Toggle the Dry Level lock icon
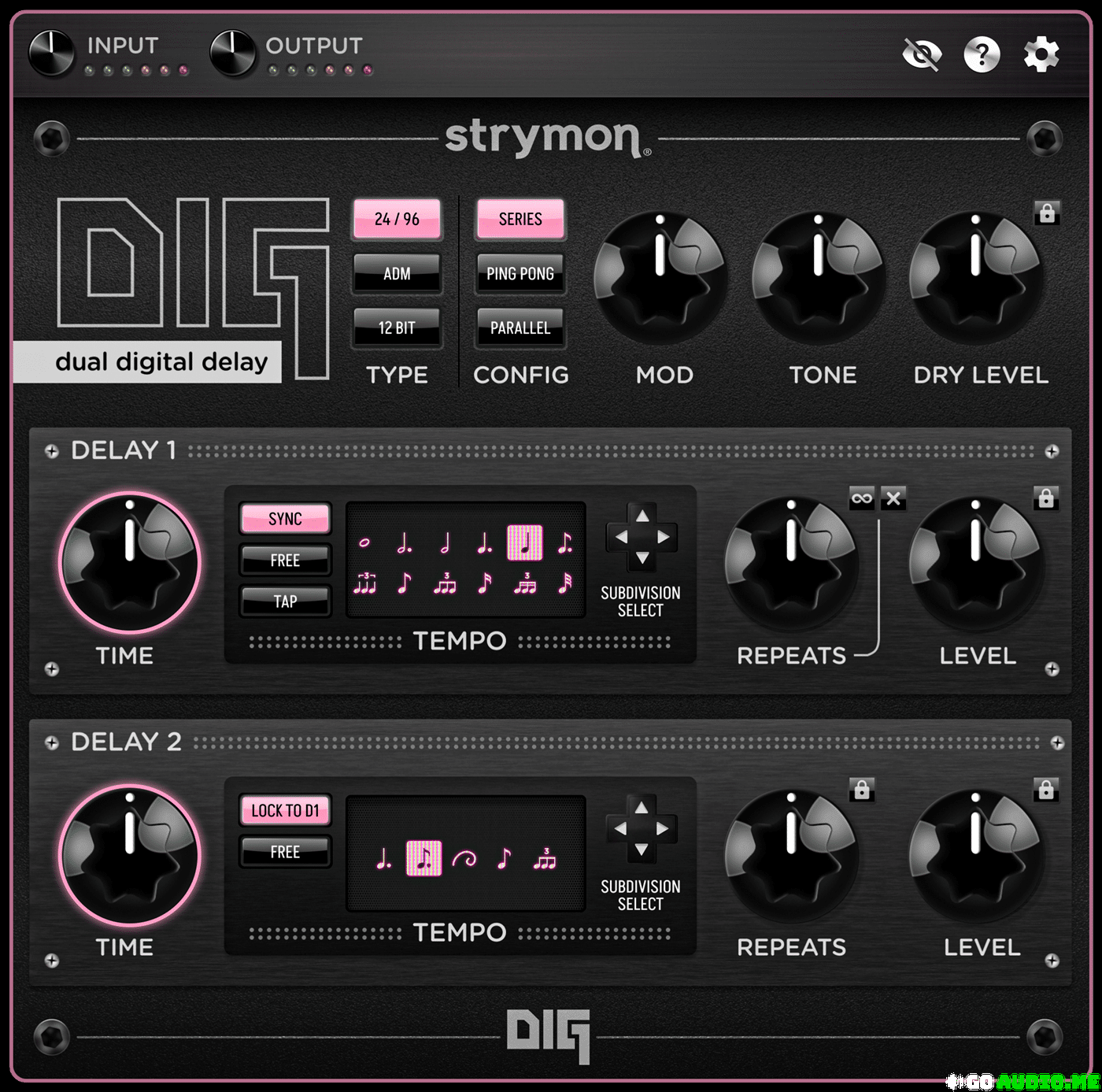The height and width of the screenshot is (1092, 1102). [1047, 213]
